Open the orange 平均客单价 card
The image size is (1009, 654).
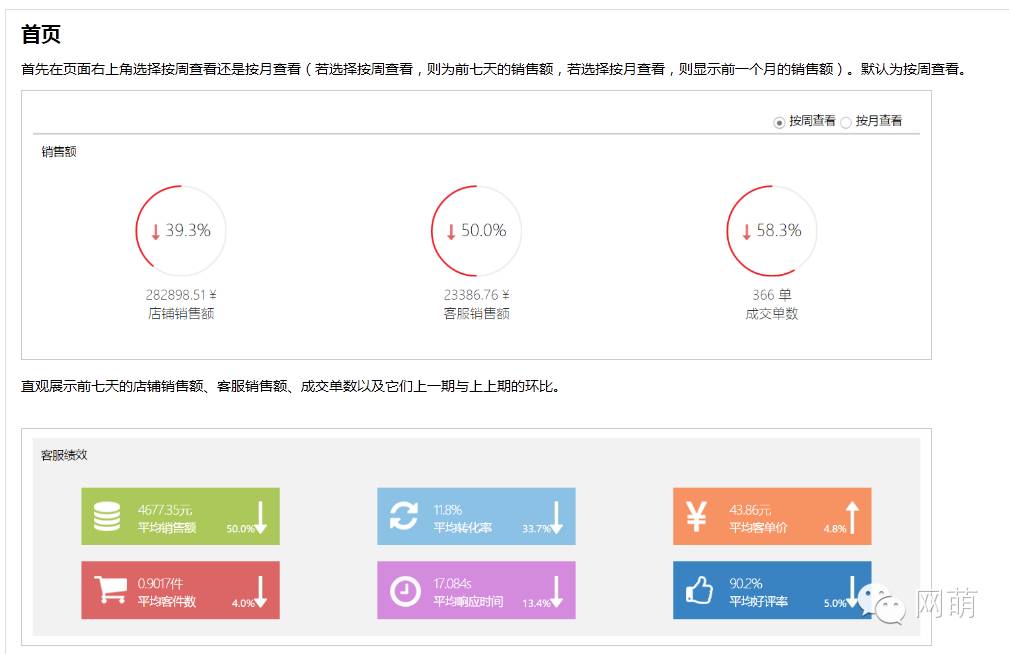(772, 516)
